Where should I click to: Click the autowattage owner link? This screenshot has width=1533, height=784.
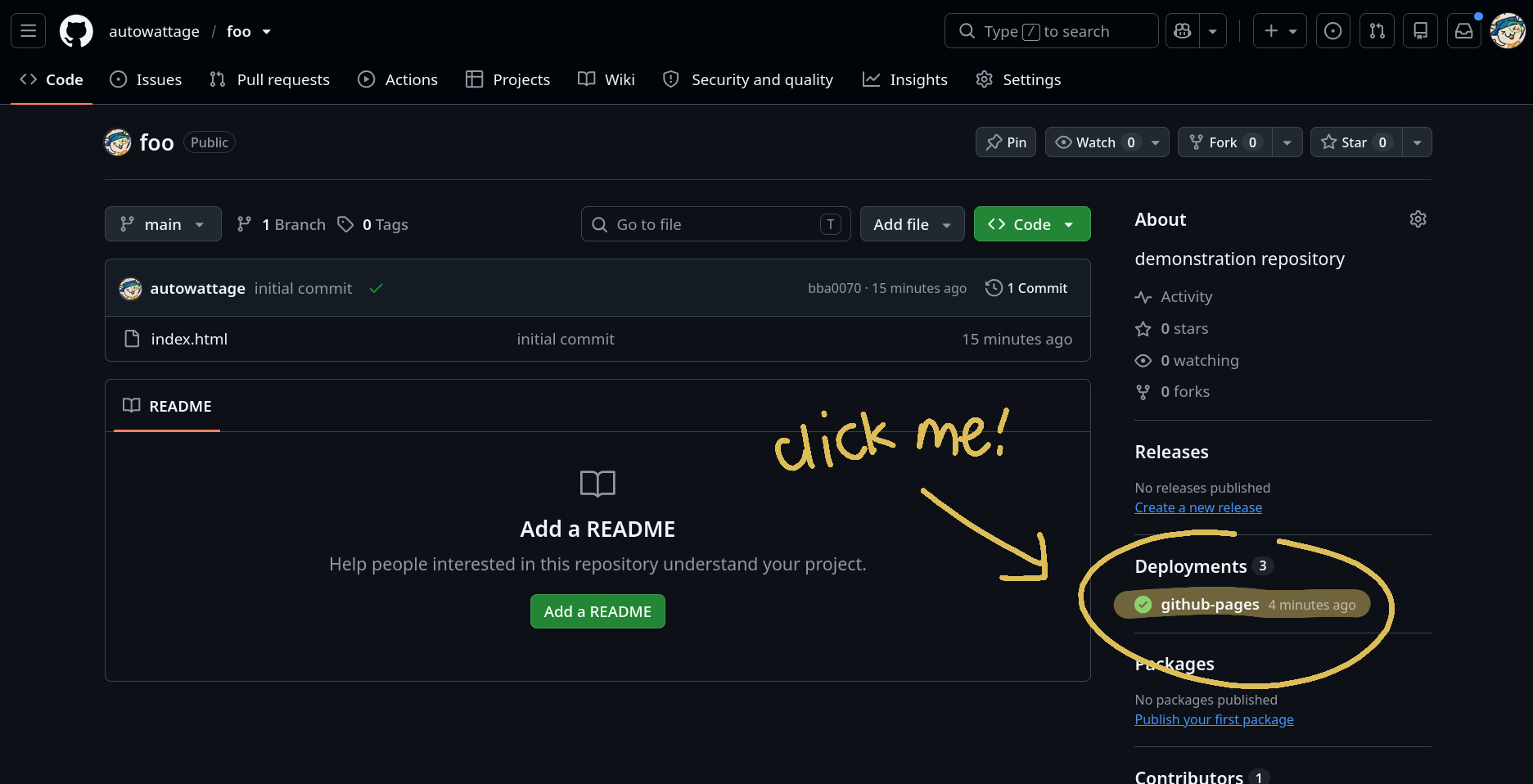tap(154, 31)
